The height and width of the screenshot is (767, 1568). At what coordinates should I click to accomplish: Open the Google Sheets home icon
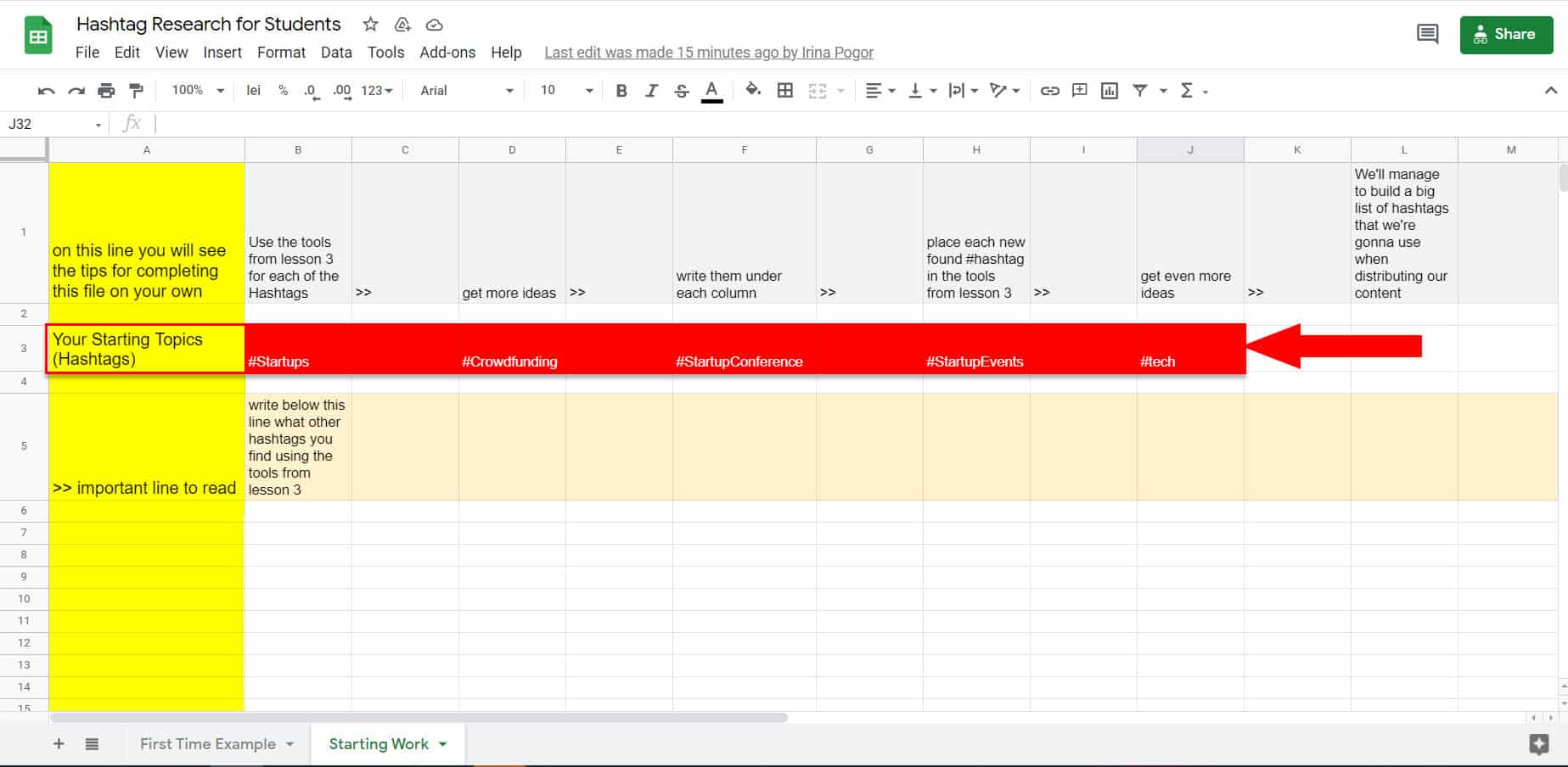(38, 36)
